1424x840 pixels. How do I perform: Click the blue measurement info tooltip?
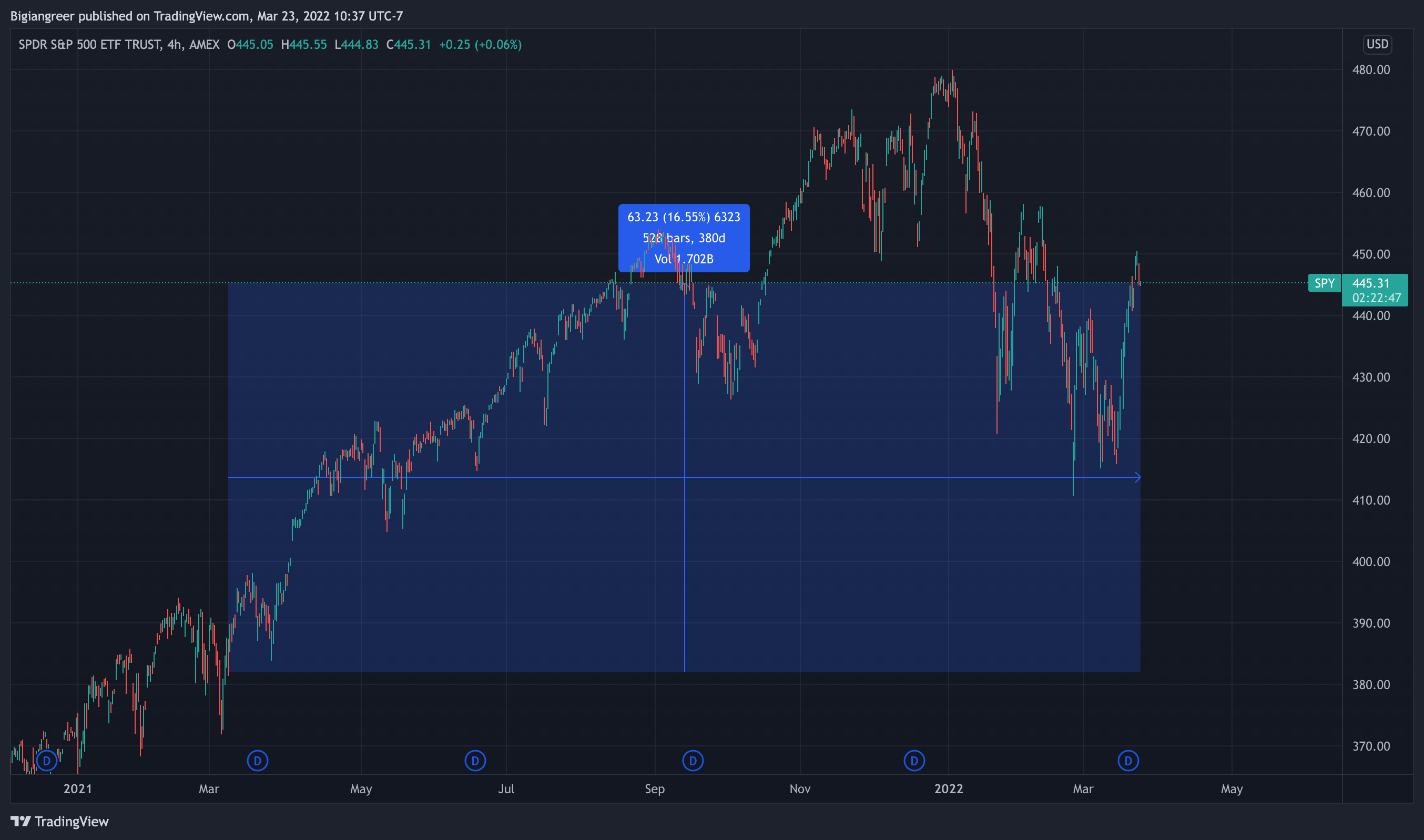click(x=684, y=238)
